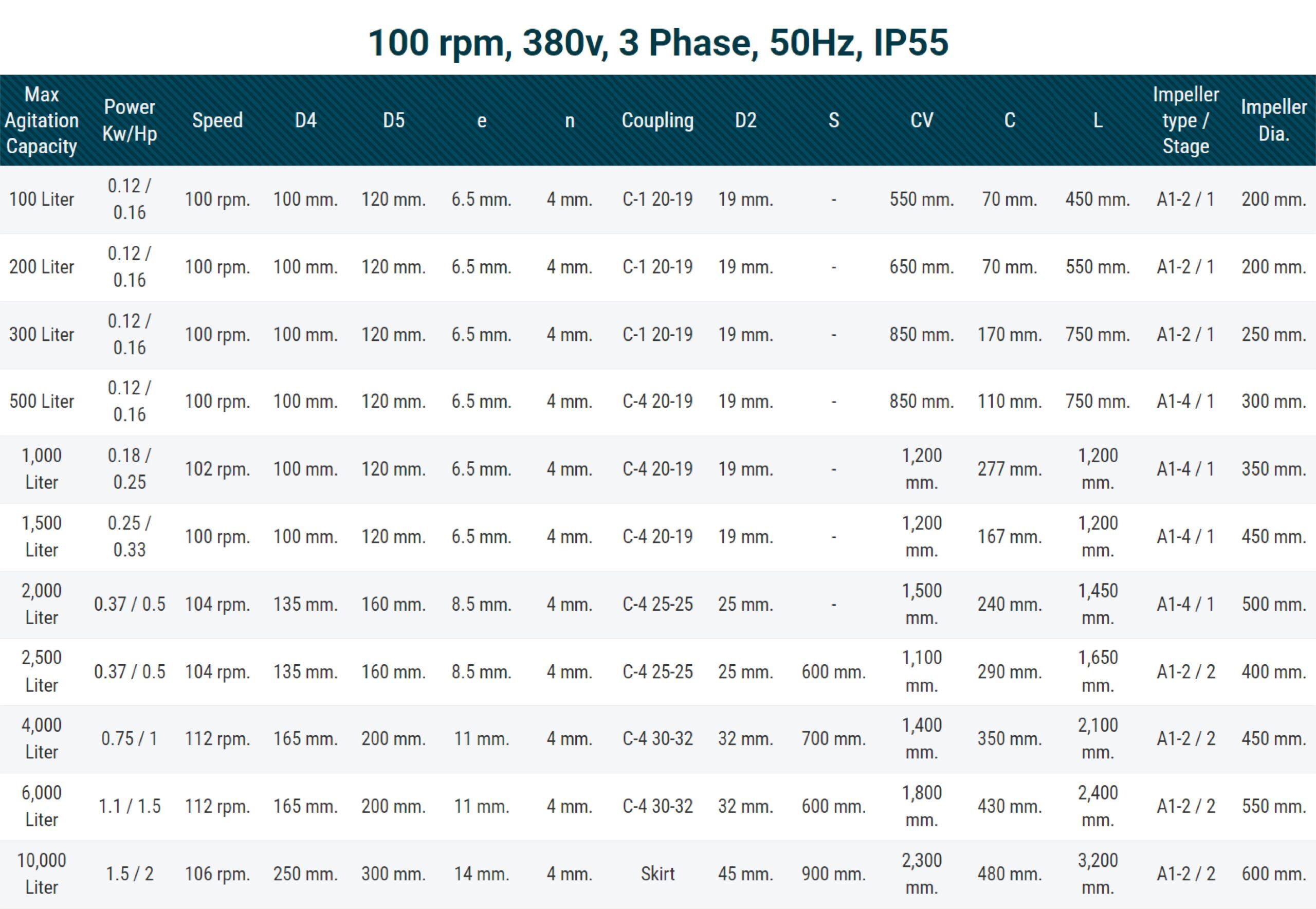Click the 277 mm. C value
The image size is (1316, 909).
(1009, 469)
